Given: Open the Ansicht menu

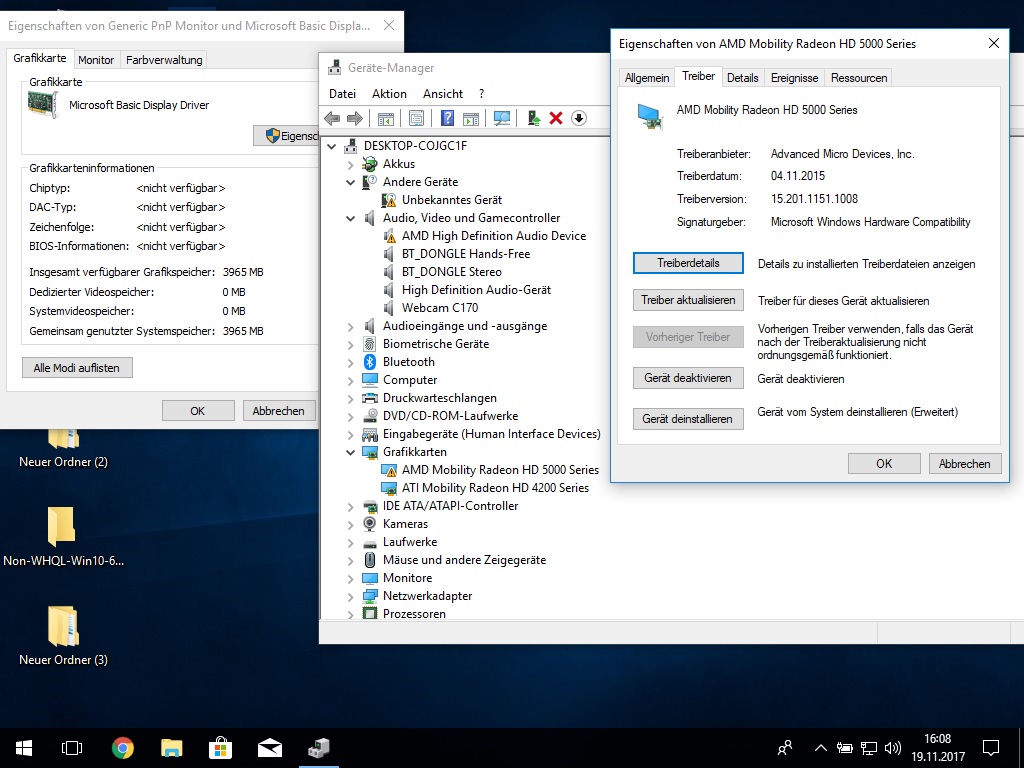Looking at the screenshot, I should [x=443, y=94].
